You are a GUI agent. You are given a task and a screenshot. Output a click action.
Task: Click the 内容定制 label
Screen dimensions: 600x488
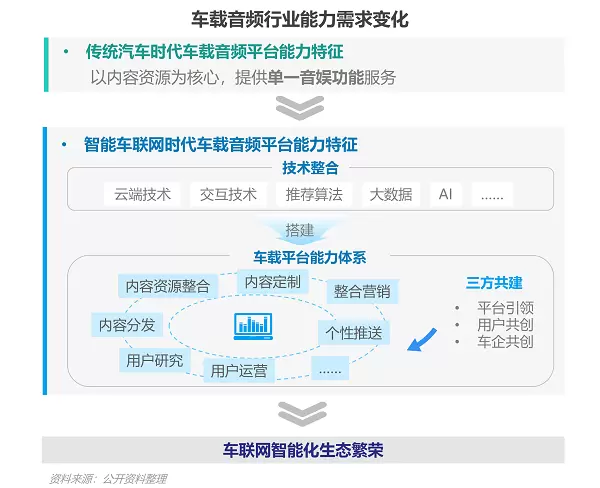[x=272, y=282]
